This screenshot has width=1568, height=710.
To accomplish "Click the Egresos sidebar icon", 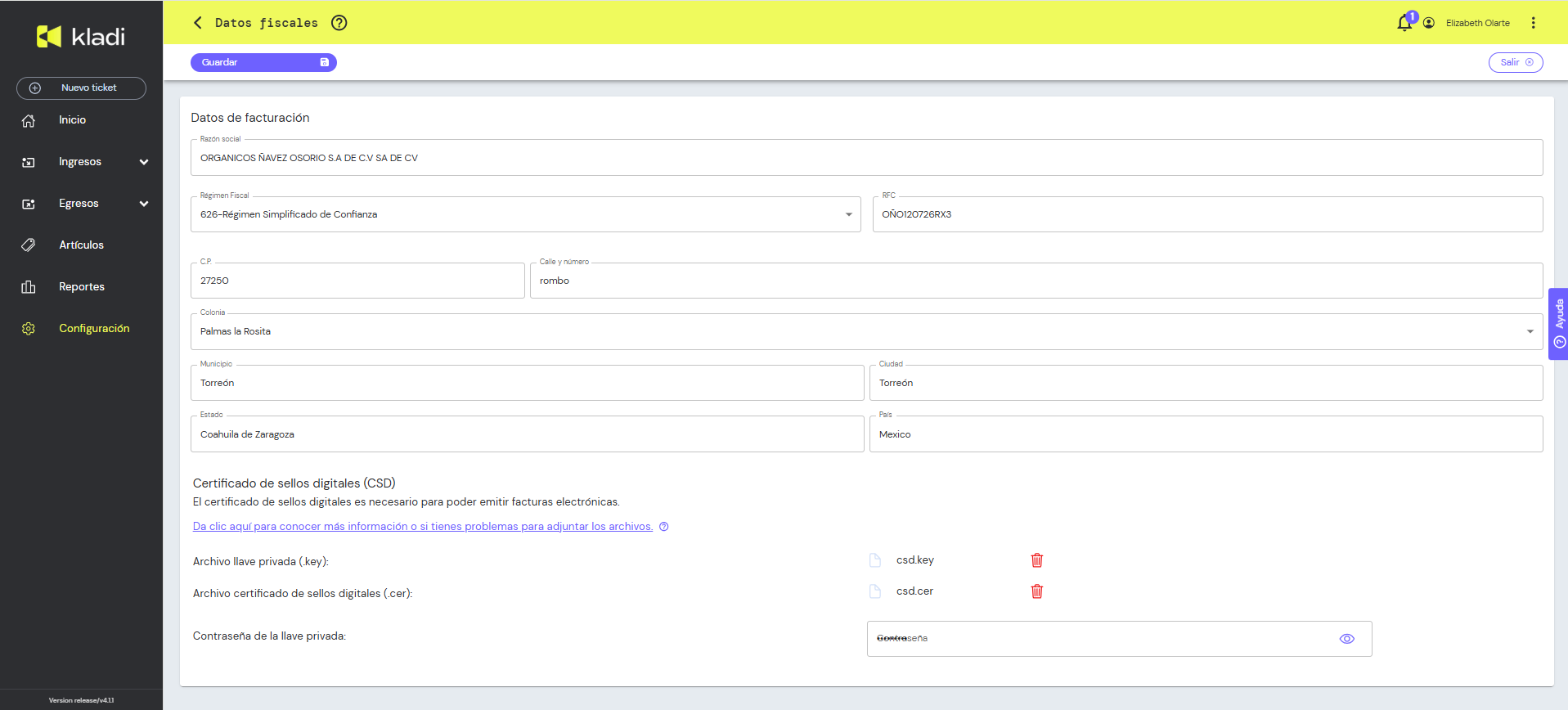I will click(29, 204).
